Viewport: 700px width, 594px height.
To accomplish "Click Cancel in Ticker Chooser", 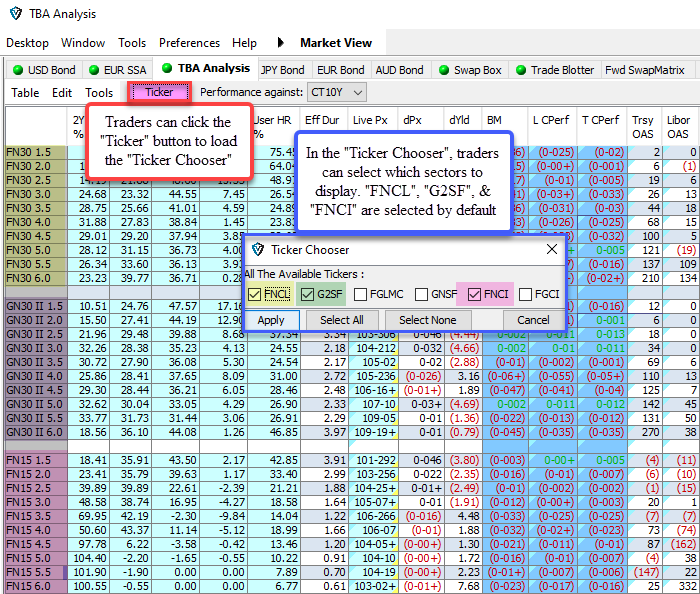I will click(533, 320).
